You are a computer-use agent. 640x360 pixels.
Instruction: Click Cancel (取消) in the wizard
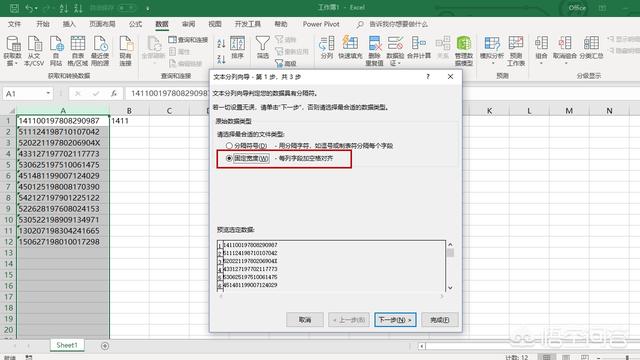click(x=305, y=320)
